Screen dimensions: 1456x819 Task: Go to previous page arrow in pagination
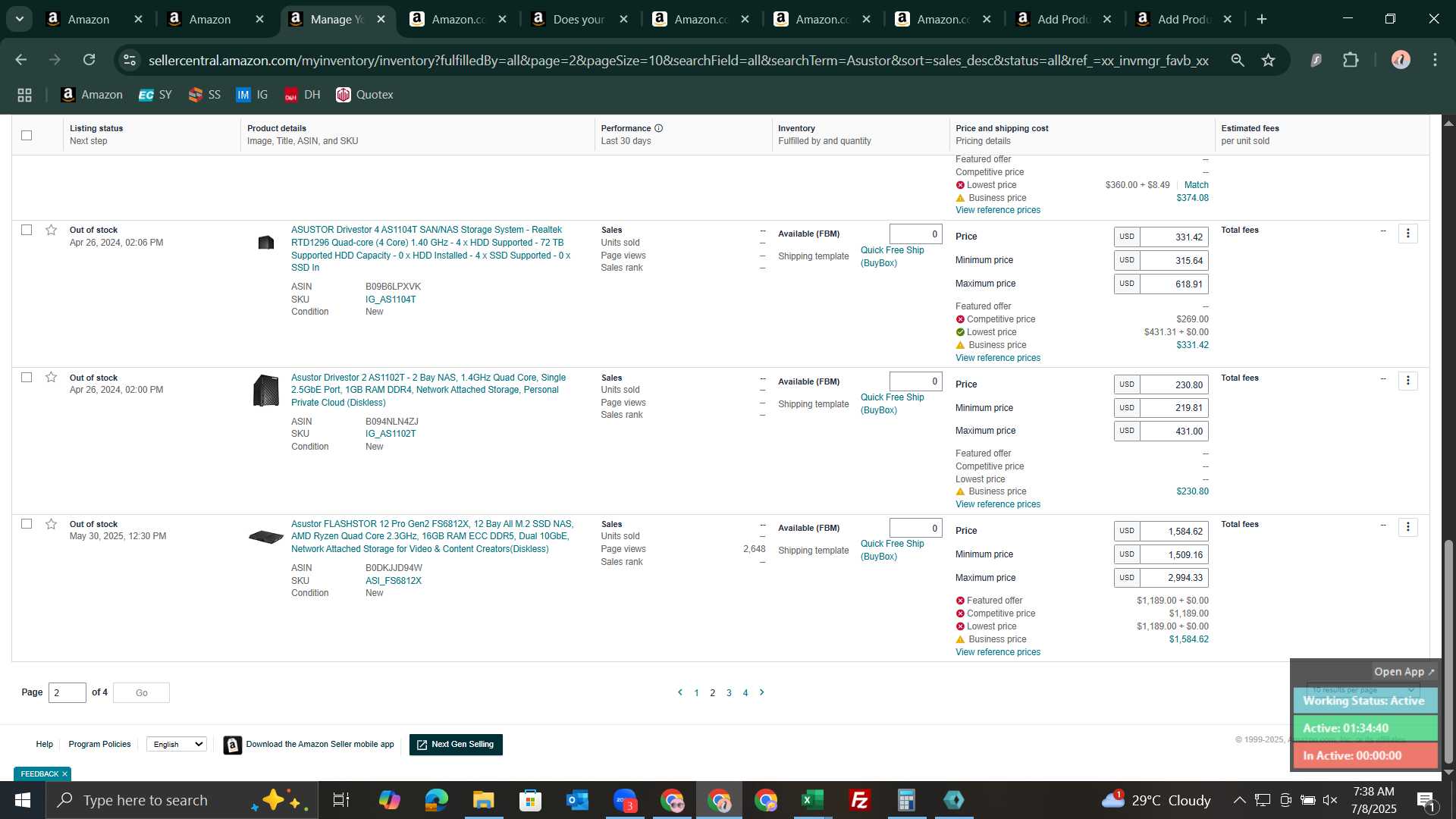[680, 692]
